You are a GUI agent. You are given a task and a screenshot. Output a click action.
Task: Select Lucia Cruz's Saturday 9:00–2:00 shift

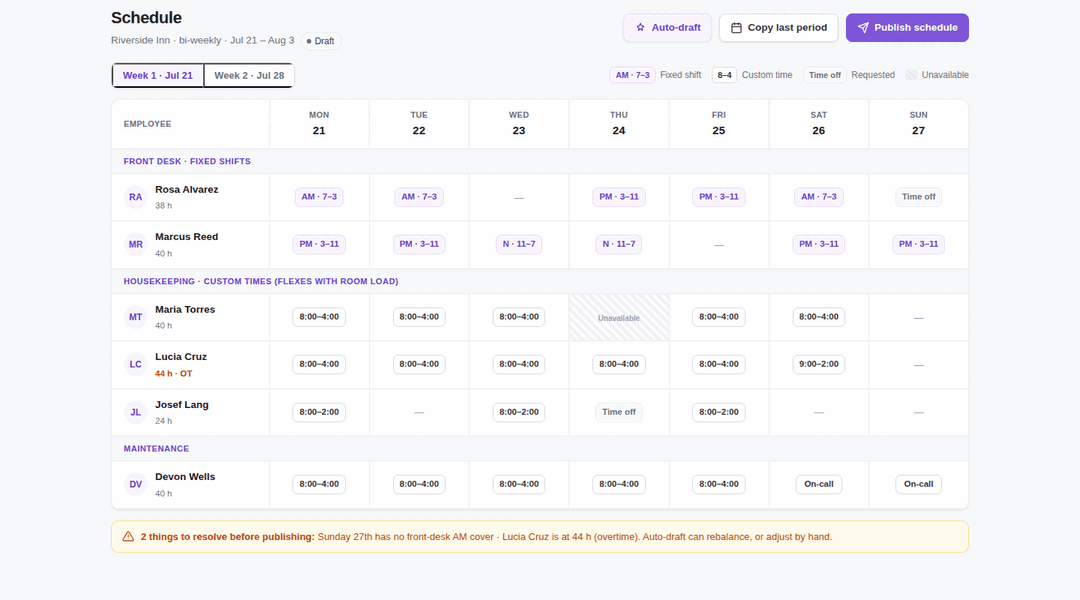pos(819,364)
